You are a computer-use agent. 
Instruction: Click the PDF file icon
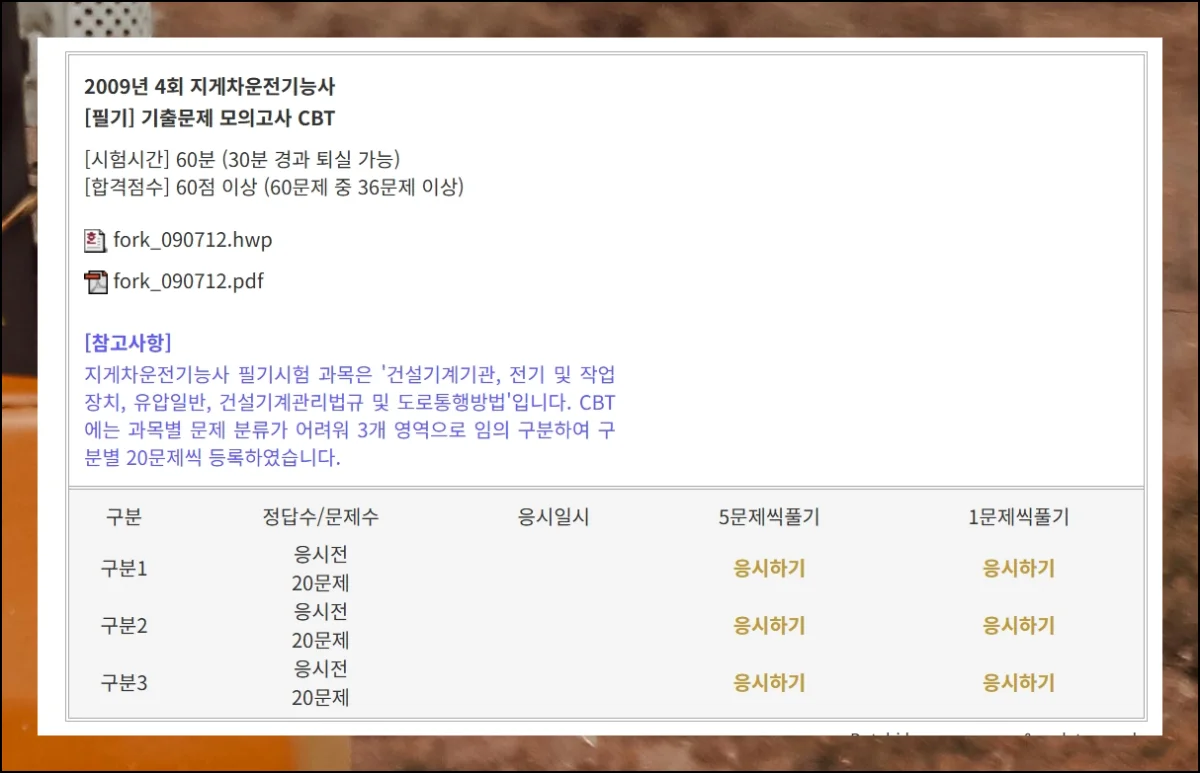(95, 282)
